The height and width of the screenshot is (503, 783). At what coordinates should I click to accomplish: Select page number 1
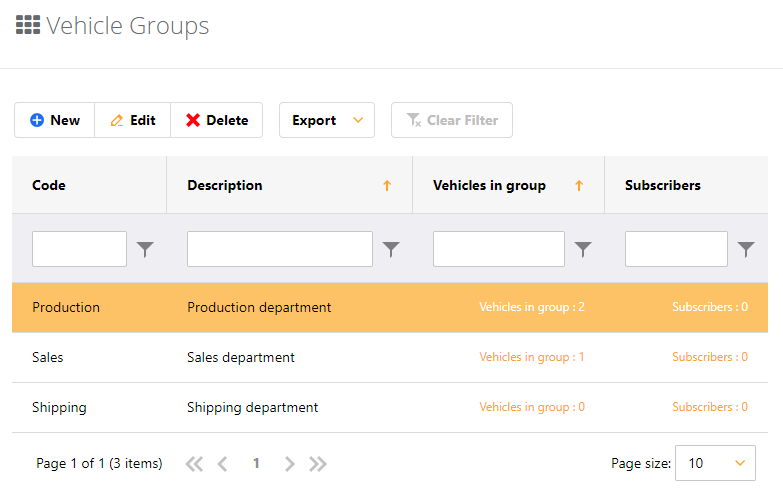tap(256, 464)
